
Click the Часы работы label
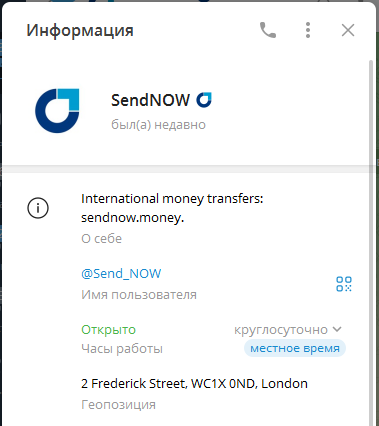tap(122, 349)
